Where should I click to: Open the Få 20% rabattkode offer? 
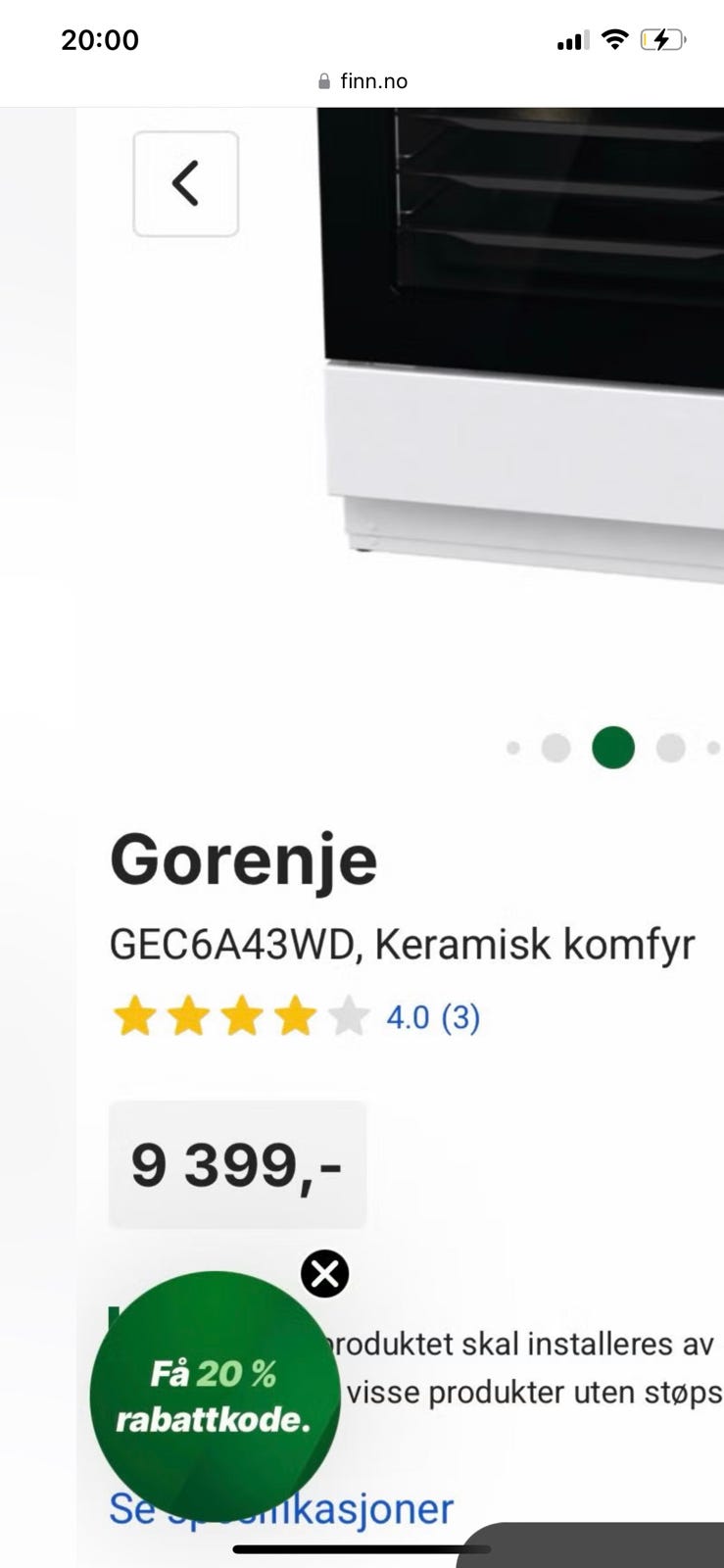click(x=215, y=1396)
